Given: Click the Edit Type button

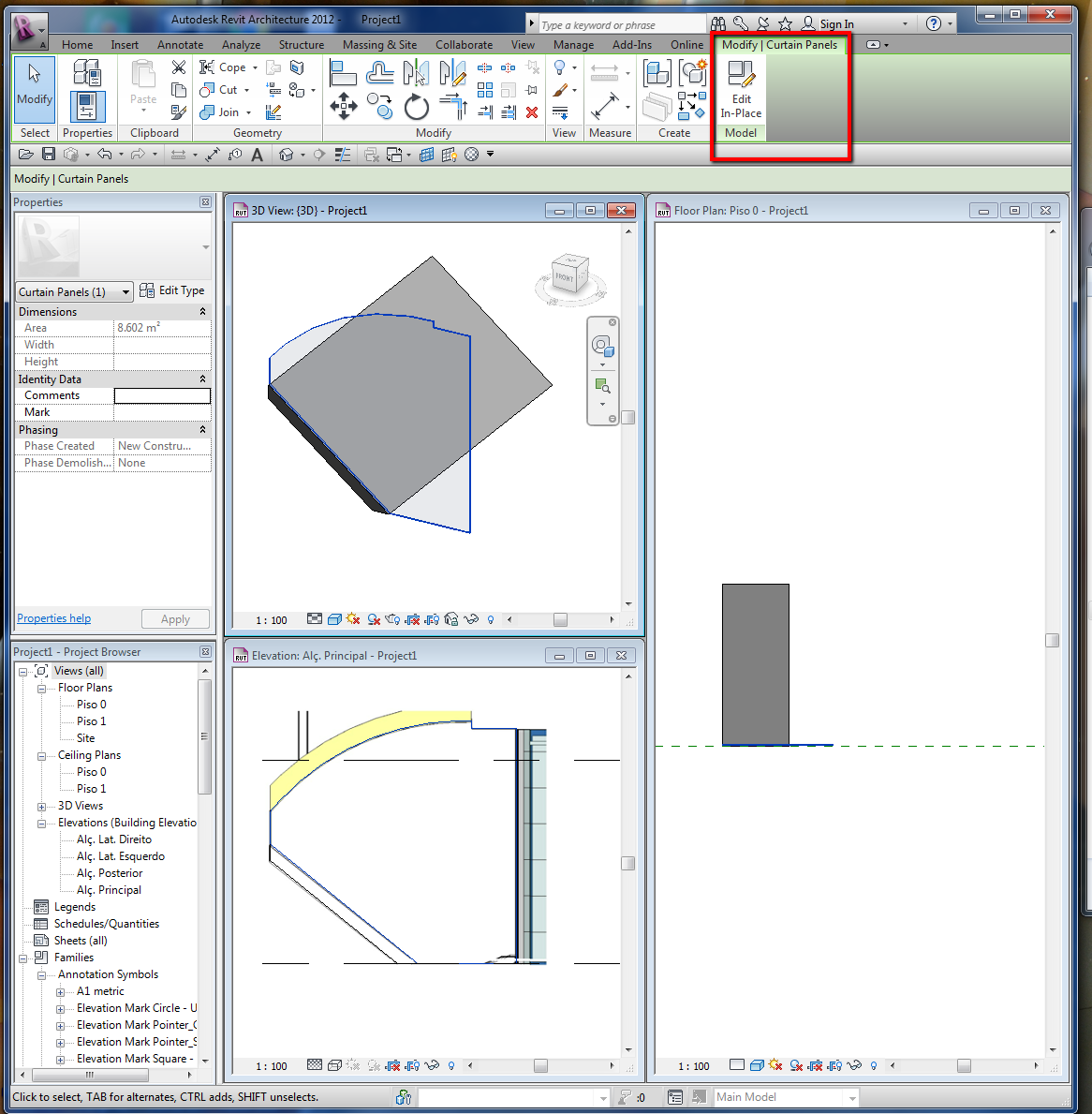Looking at the screenshot, I should [172, 291].
